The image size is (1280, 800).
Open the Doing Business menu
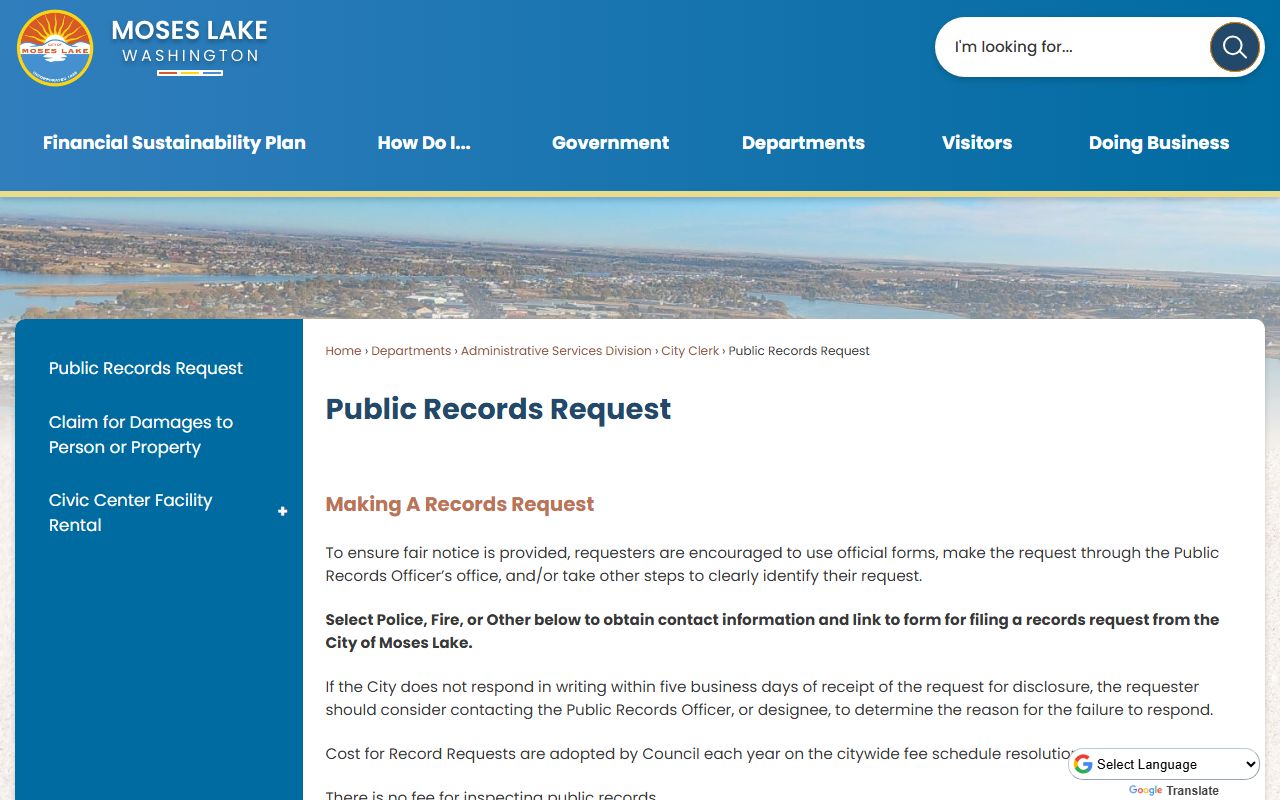1159,143
